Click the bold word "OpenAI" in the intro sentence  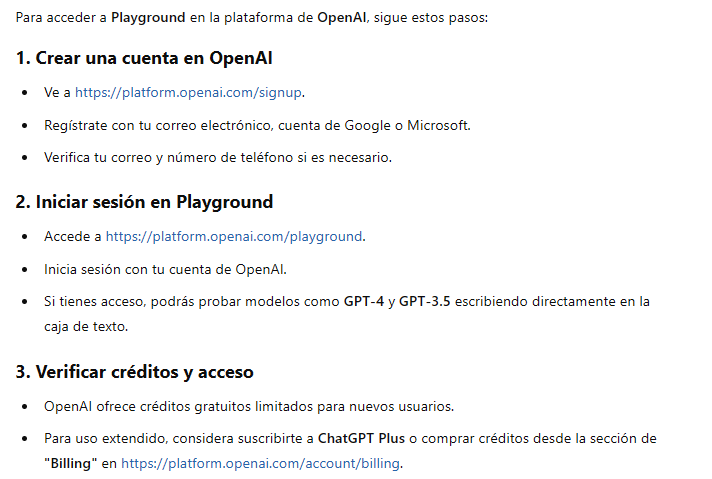click(341, 18)
